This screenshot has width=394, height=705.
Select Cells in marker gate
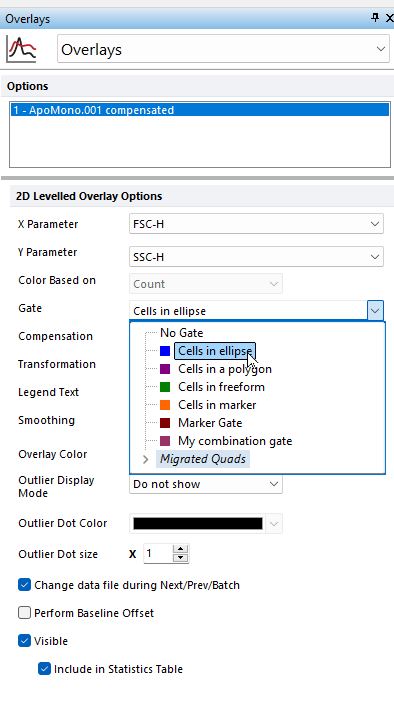pos(217,405)
